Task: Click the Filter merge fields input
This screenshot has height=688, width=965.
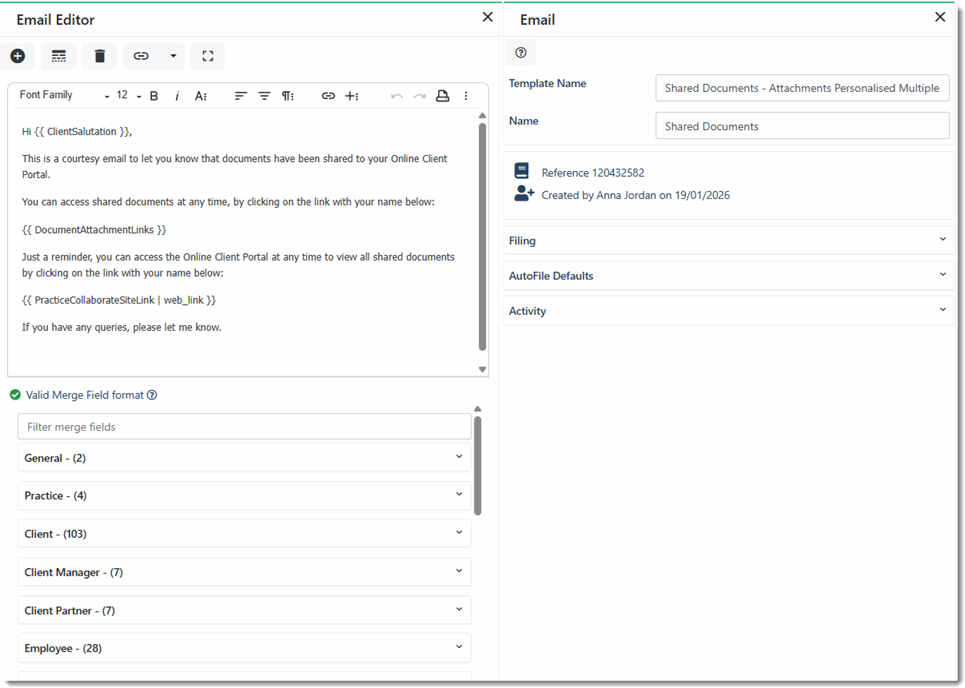Action: click(244, 426)
